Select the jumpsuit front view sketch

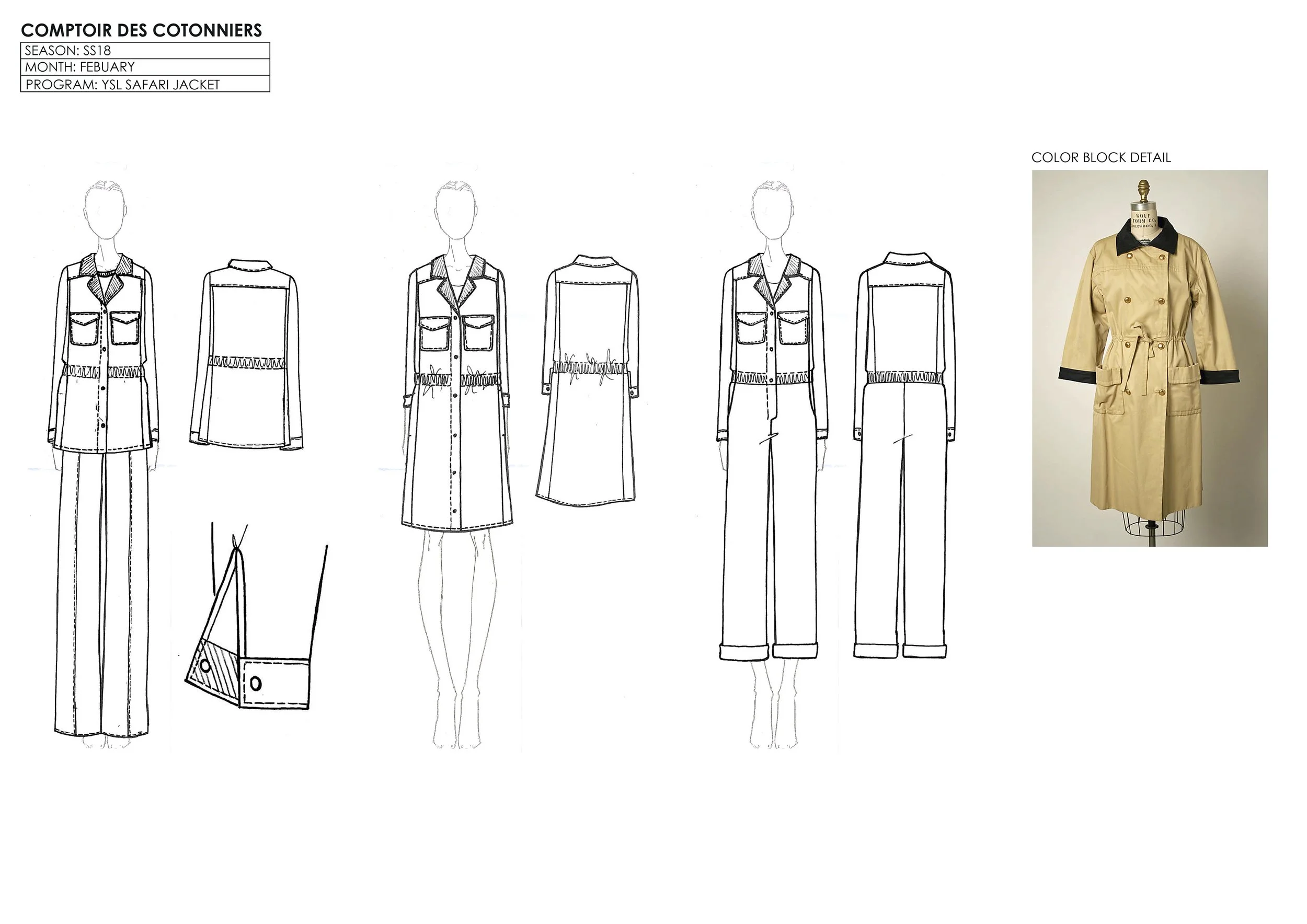pos(773,464)
